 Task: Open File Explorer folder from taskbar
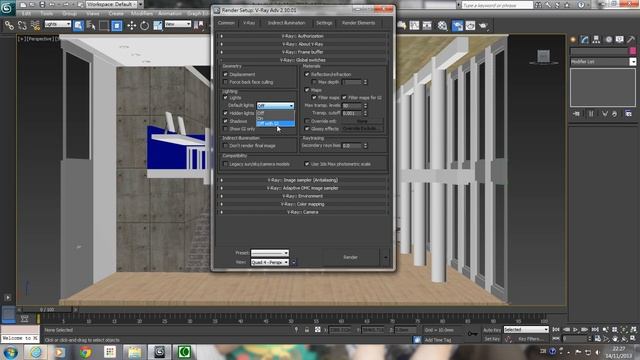pos(134,352)
